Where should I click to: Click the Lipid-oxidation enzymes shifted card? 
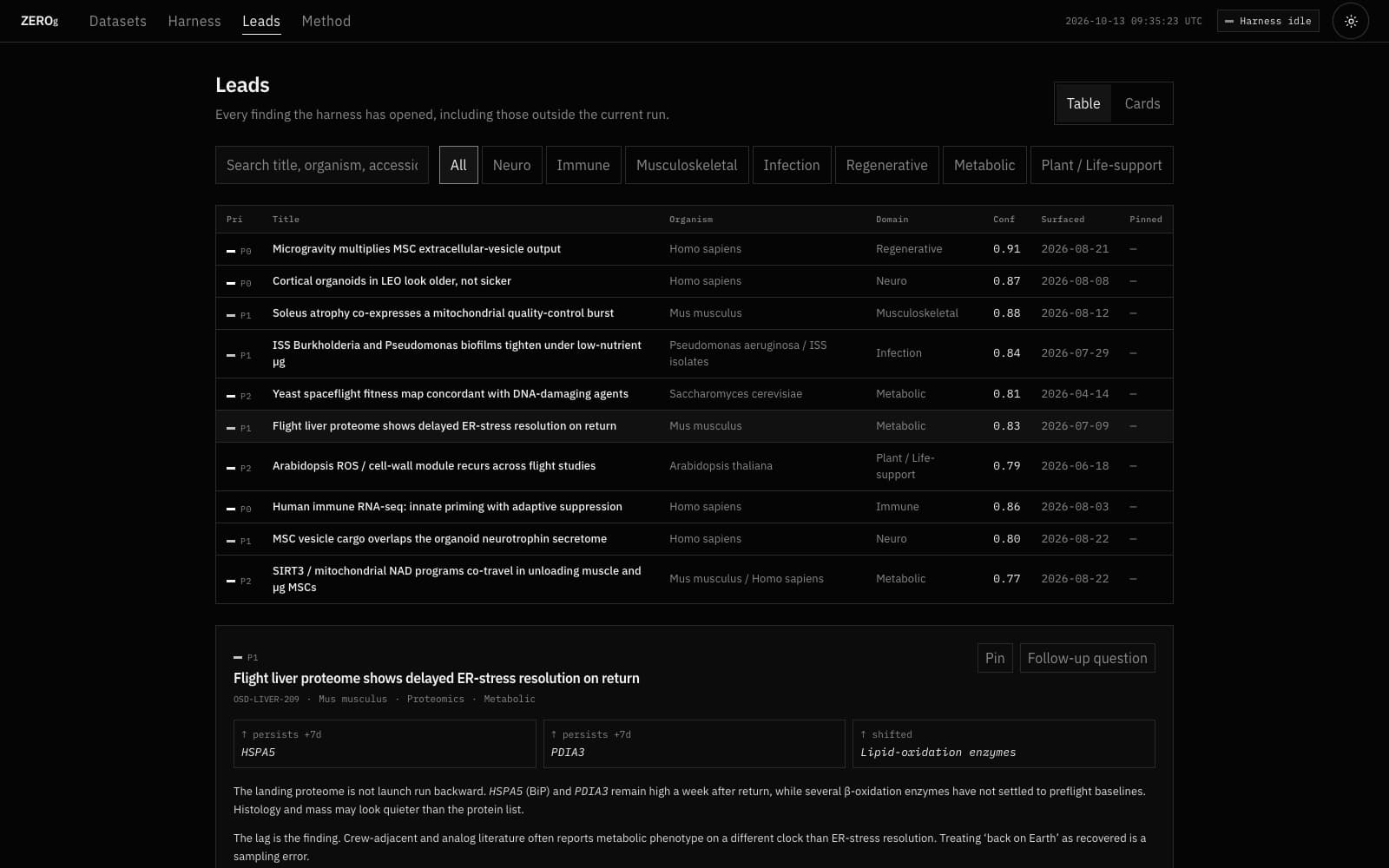click(1004, 744)
